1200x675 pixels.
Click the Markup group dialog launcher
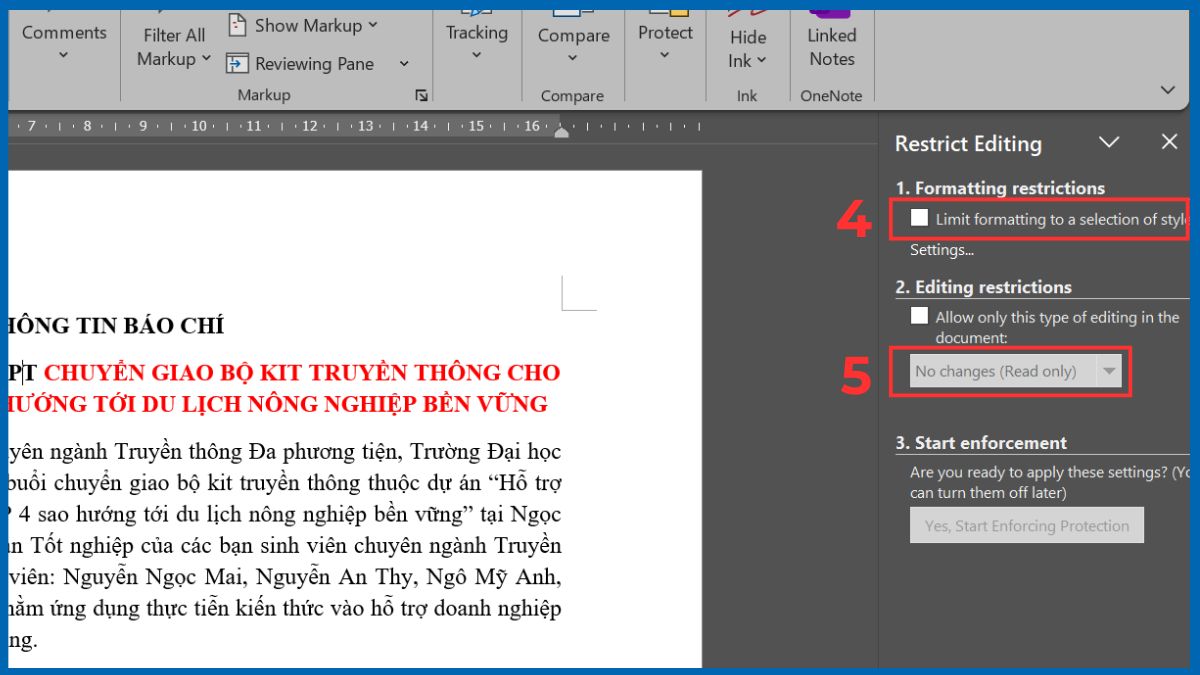click(x=421, y=95)
